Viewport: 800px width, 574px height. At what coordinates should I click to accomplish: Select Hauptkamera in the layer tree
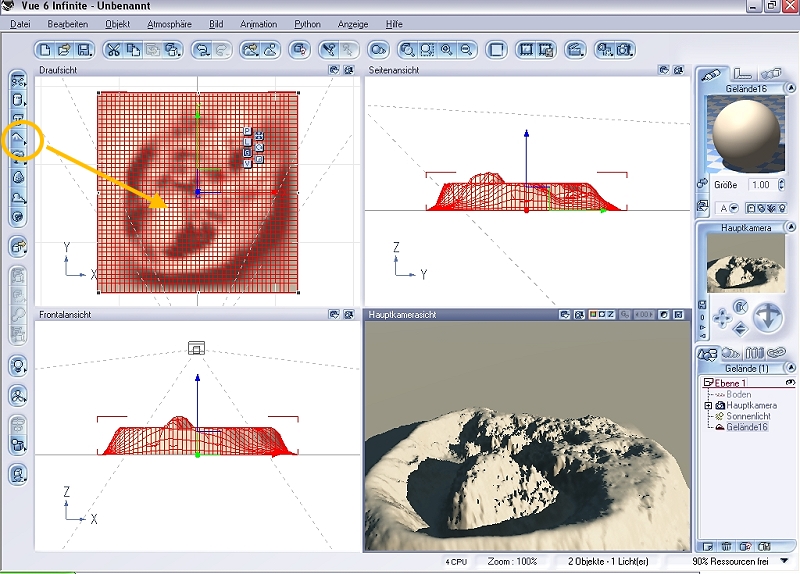(751, 405)
